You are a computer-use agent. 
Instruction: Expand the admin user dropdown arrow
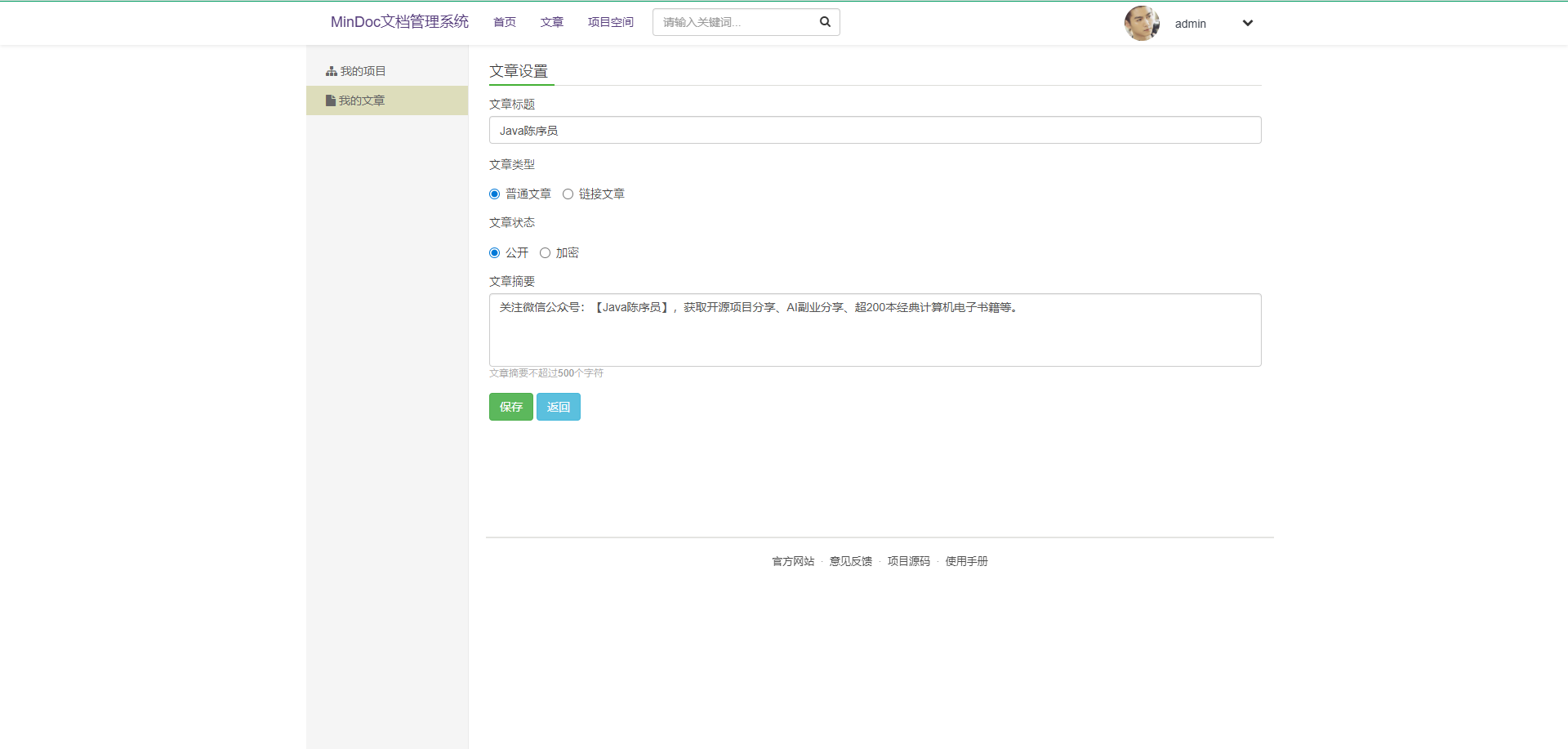pos(1247,24)
